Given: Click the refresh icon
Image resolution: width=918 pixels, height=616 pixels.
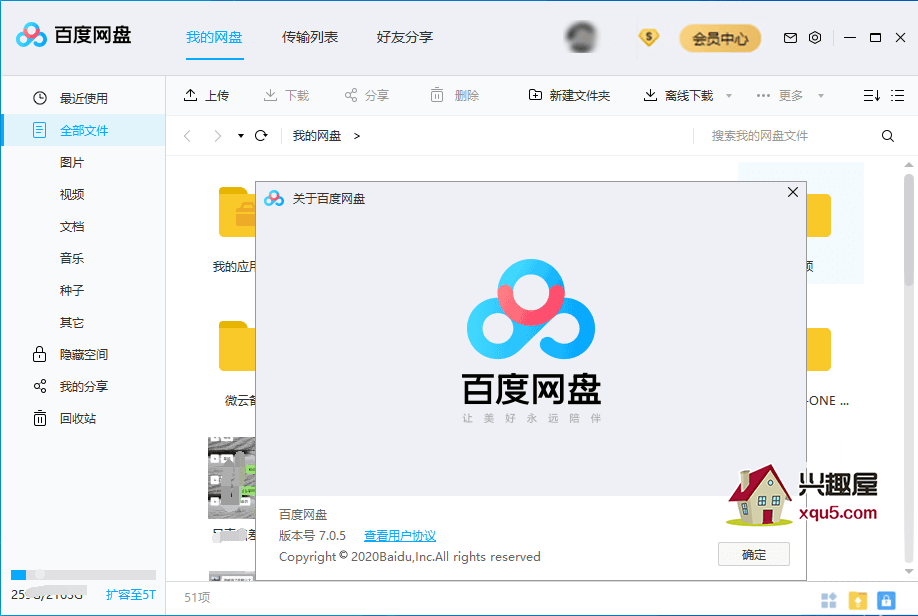Looking at the screenshot, I should click(261, 136).
